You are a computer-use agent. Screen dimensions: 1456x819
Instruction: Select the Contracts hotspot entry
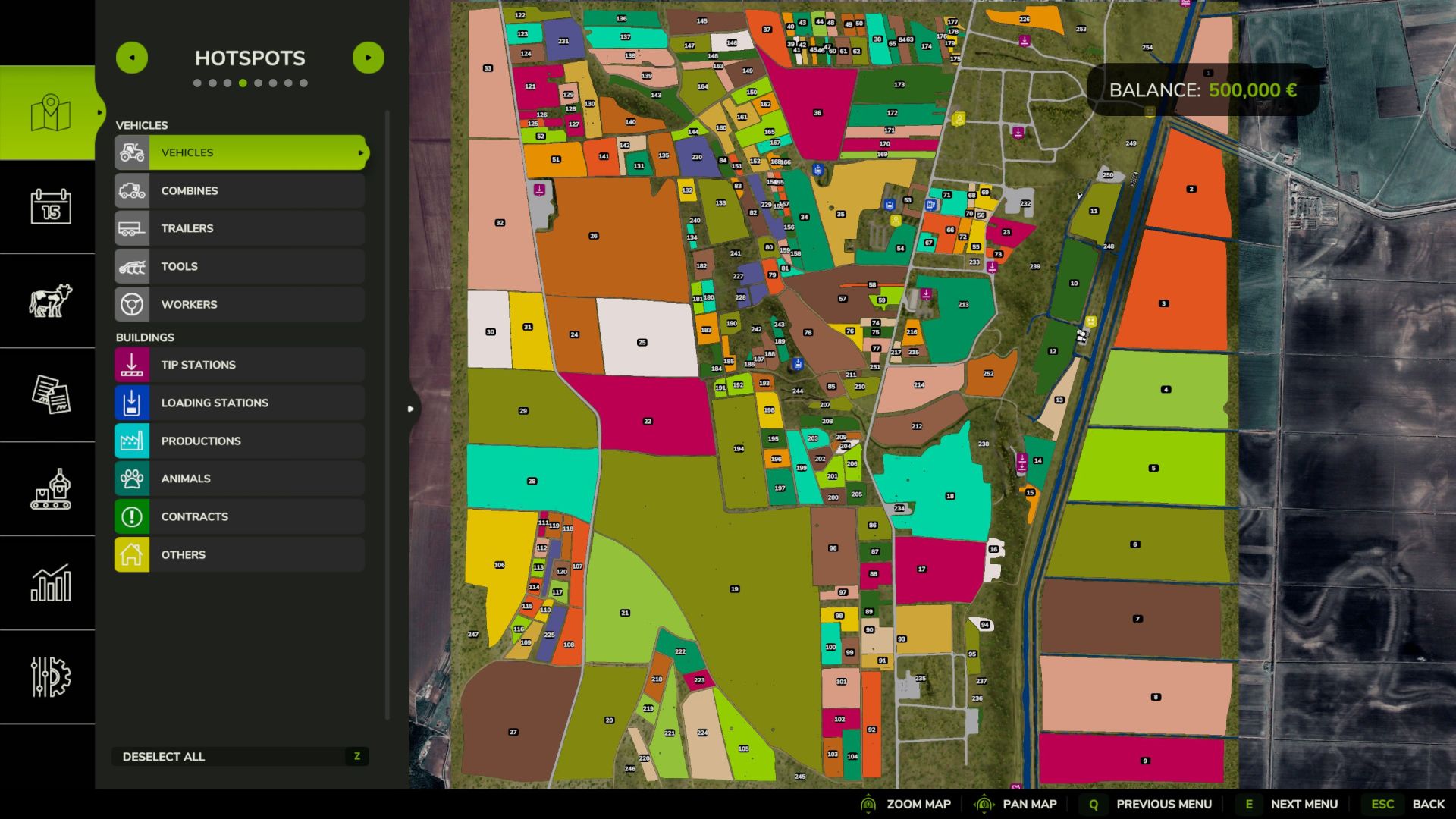240,516
